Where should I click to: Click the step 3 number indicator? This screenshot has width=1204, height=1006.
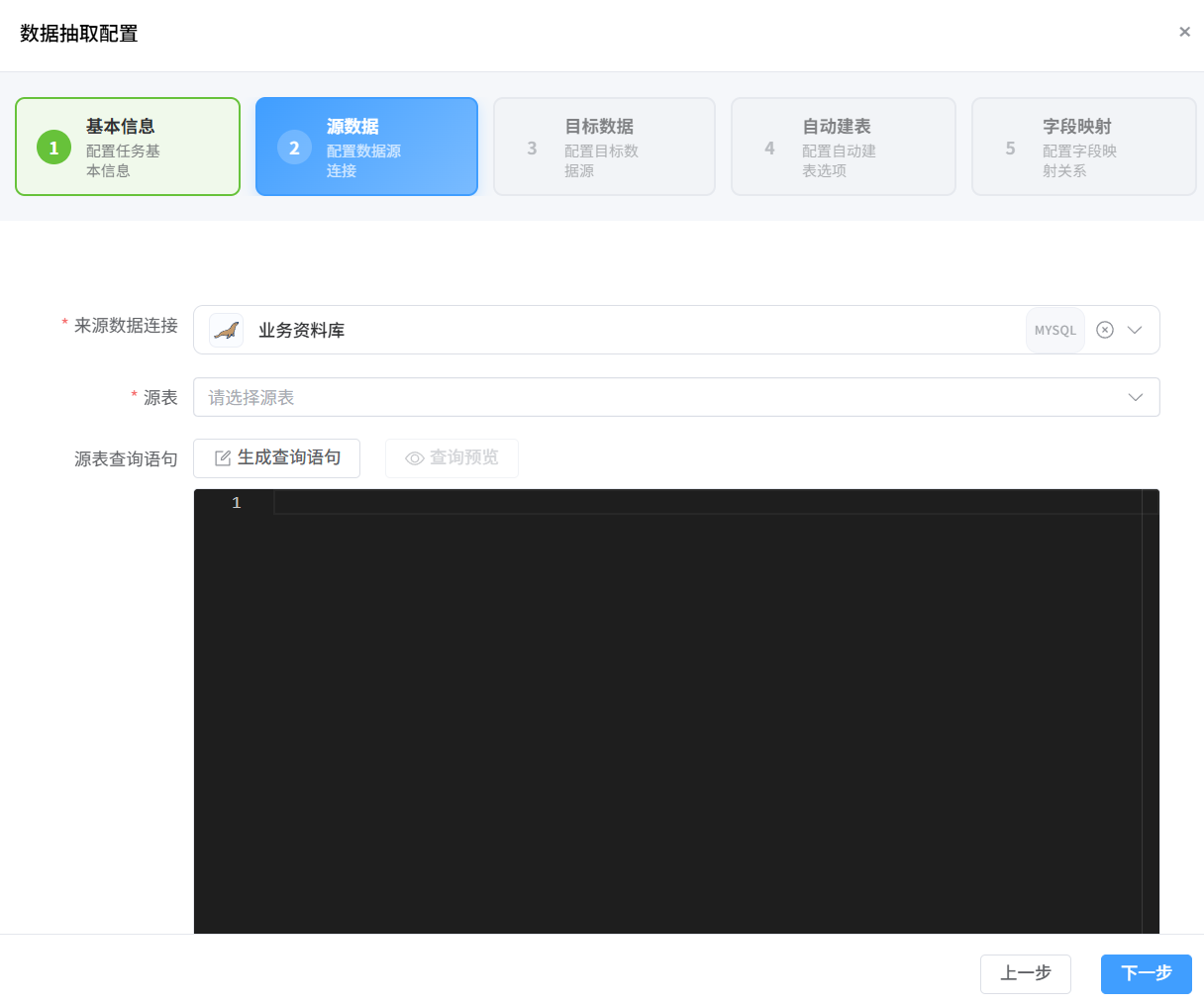532,148
